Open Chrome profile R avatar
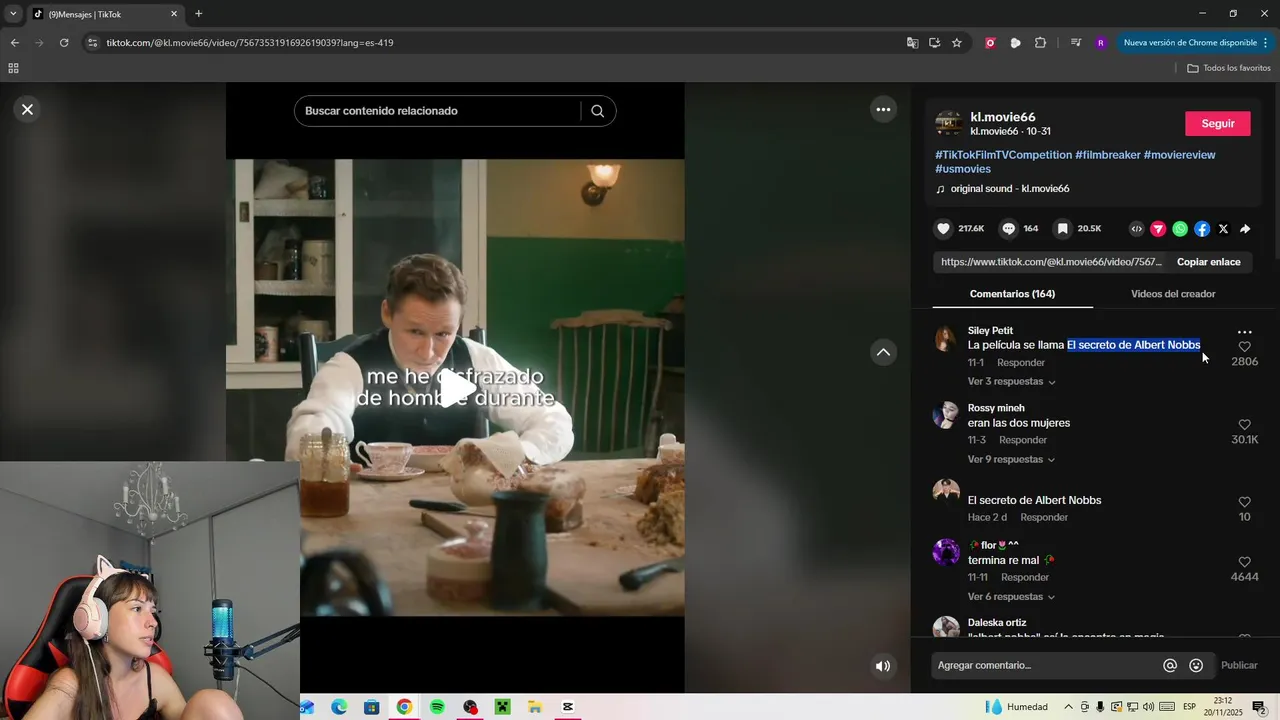The width and height of the screenshot is (1280, 720). (1101, 43)
